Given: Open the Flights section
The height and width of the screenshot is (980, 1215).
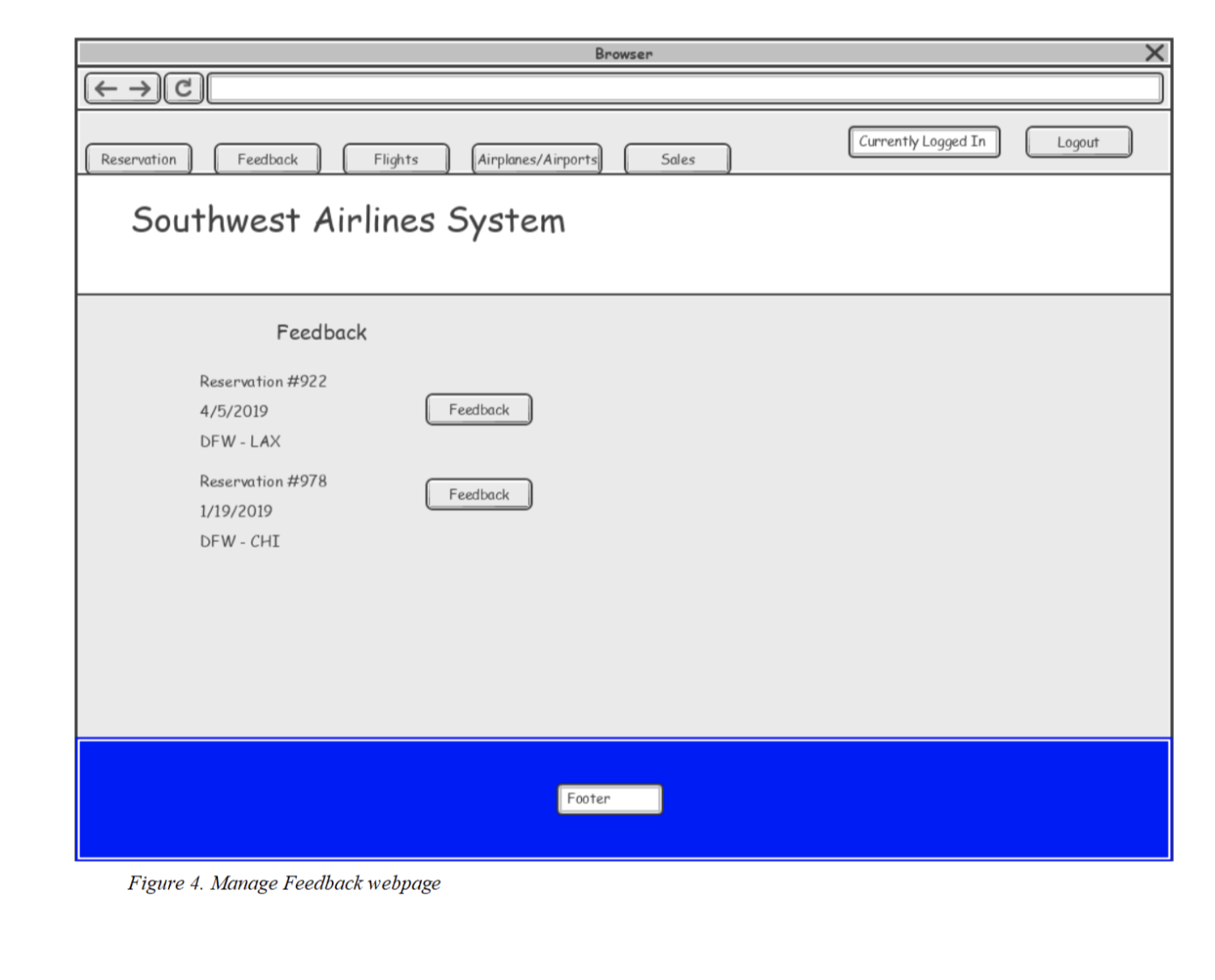Looking at the screenshot, I should pos(396,159).
